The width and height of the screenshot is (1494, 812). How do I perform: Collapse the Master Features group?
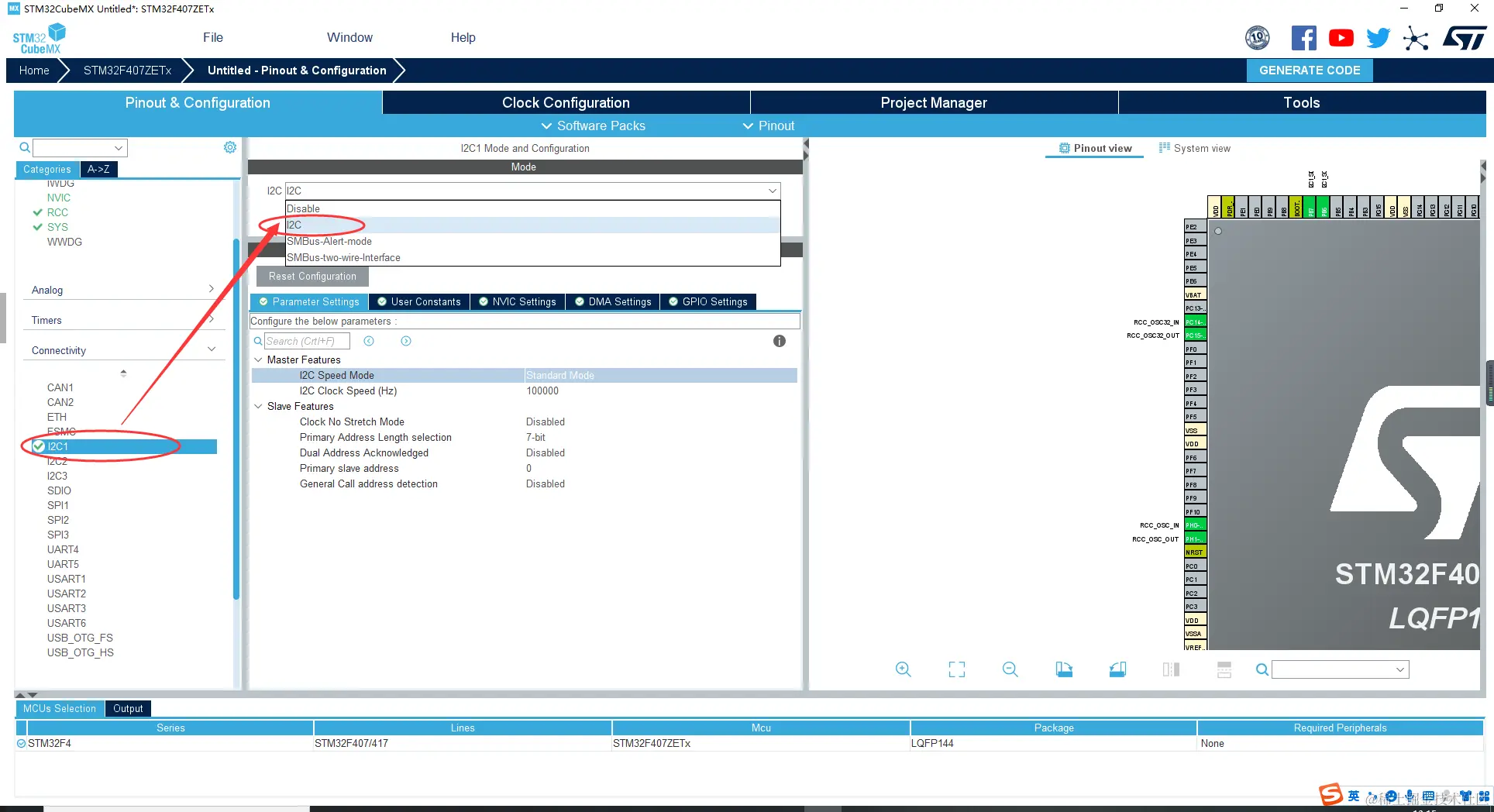pyautogui.click(x=258, y=360)
